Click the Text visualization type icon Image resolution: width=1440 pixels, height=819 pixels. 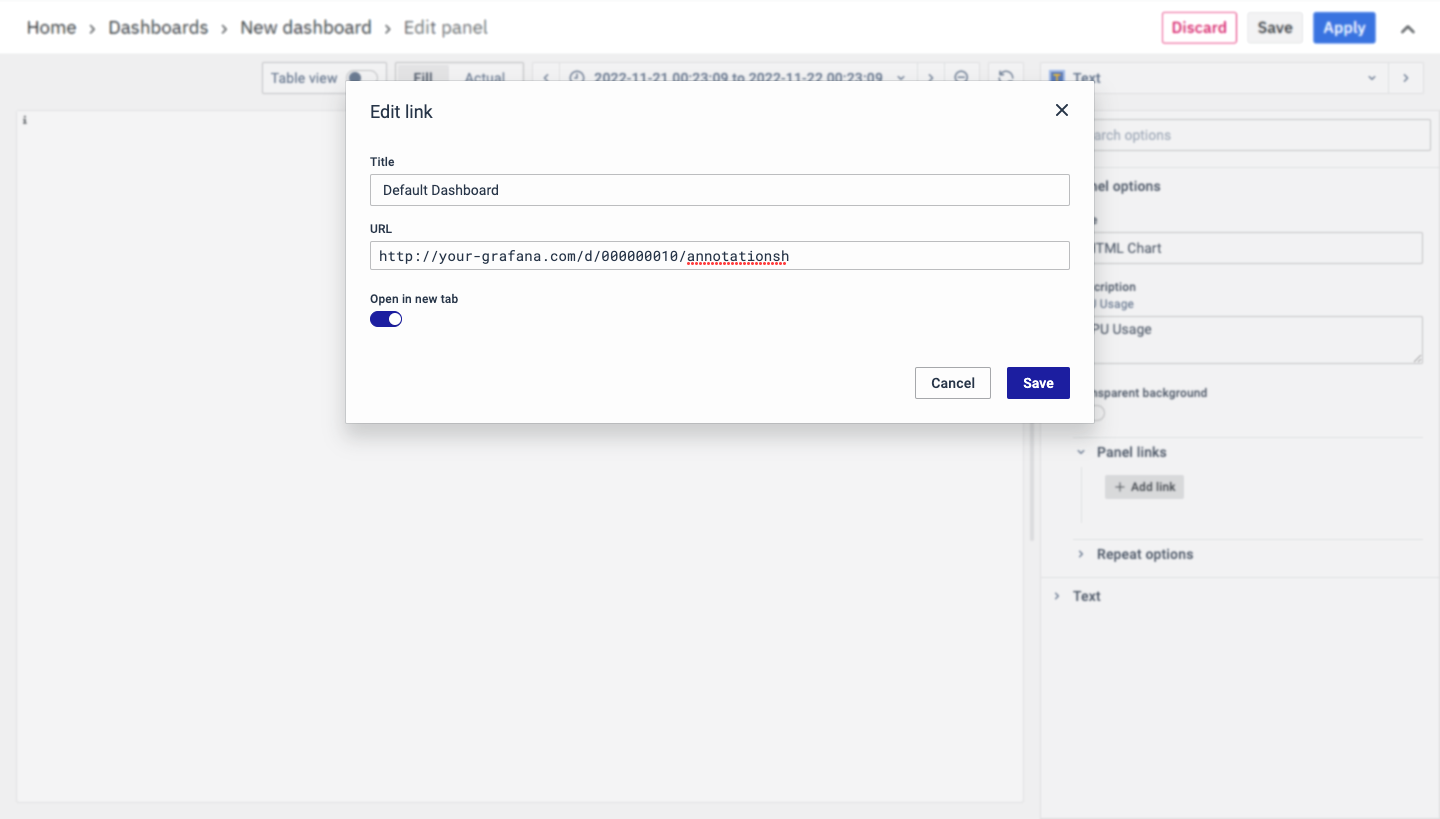(x=1057, y=78)
